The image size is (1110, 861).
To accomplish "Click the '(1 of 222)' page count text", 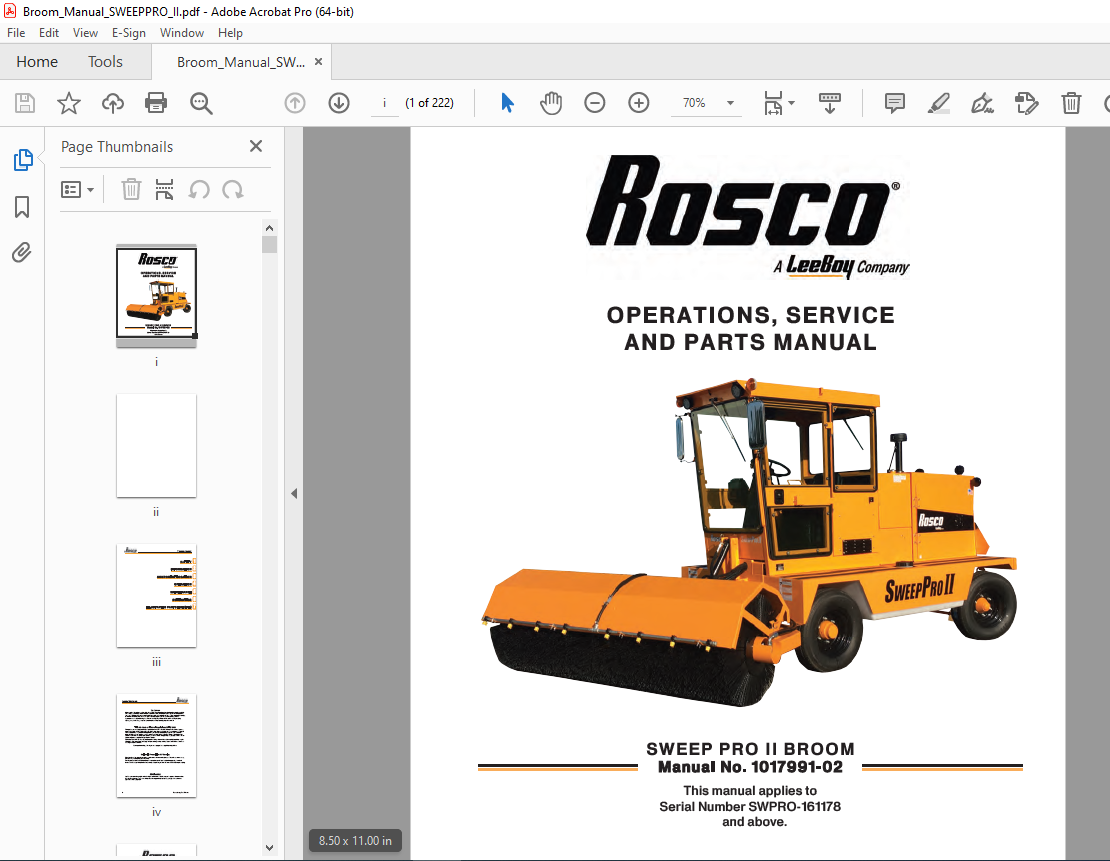I will pos(430,103).
